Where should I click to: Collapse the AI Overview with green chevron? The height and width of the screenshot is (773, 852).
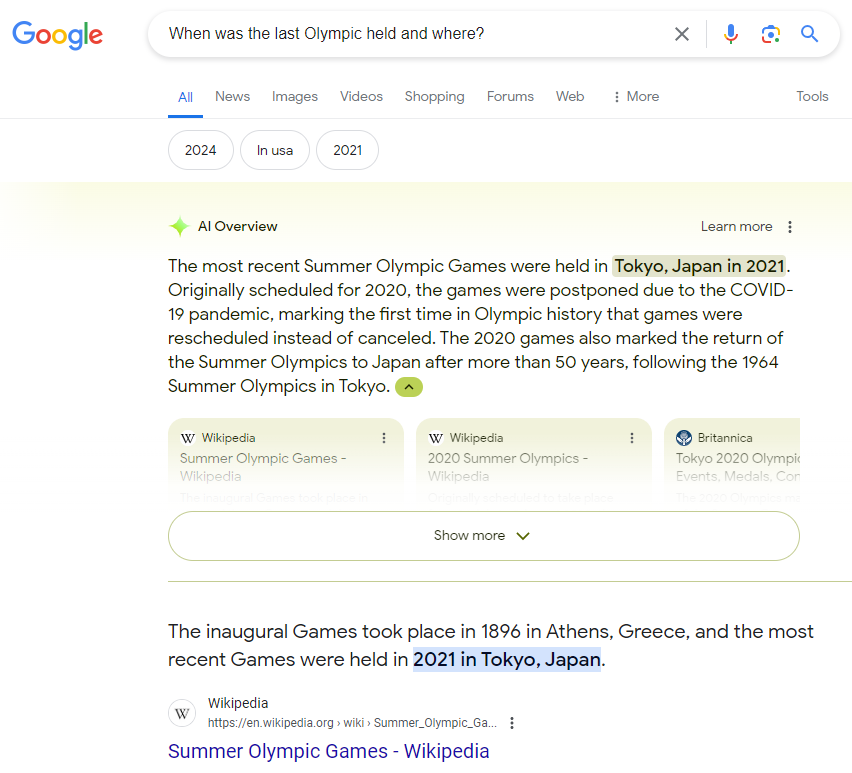409,387
